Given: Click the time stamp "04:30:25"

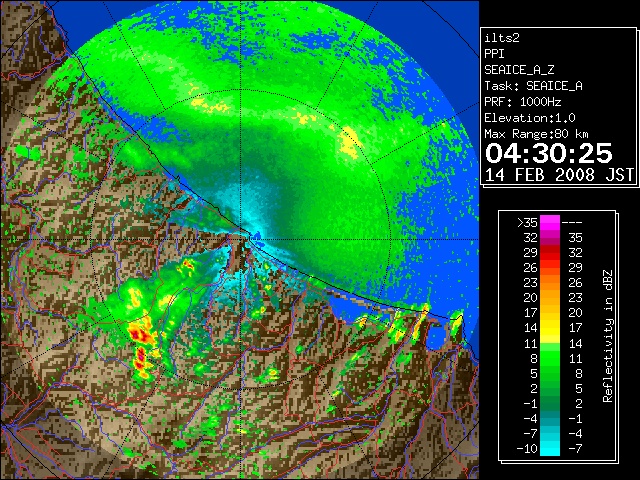Looking at the screenshot, I should pos(549,153).
